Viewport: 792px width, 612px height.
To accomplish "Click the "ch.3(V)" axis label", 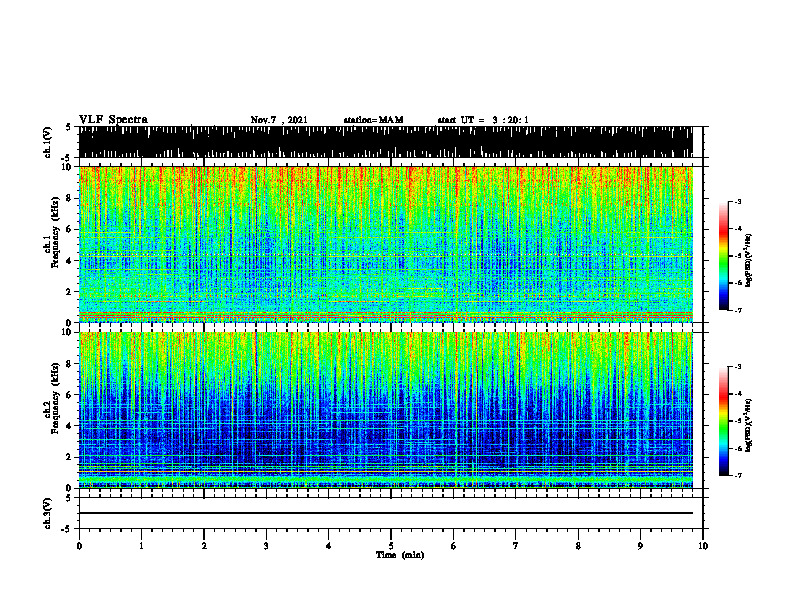I will coord(48,513).
